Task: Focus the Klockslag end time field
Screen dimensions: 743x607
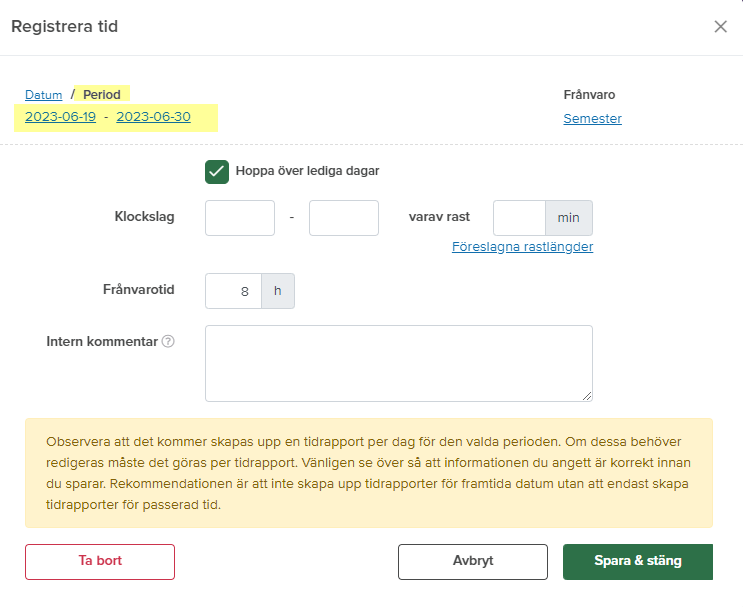Action: (x=344, y=218)
